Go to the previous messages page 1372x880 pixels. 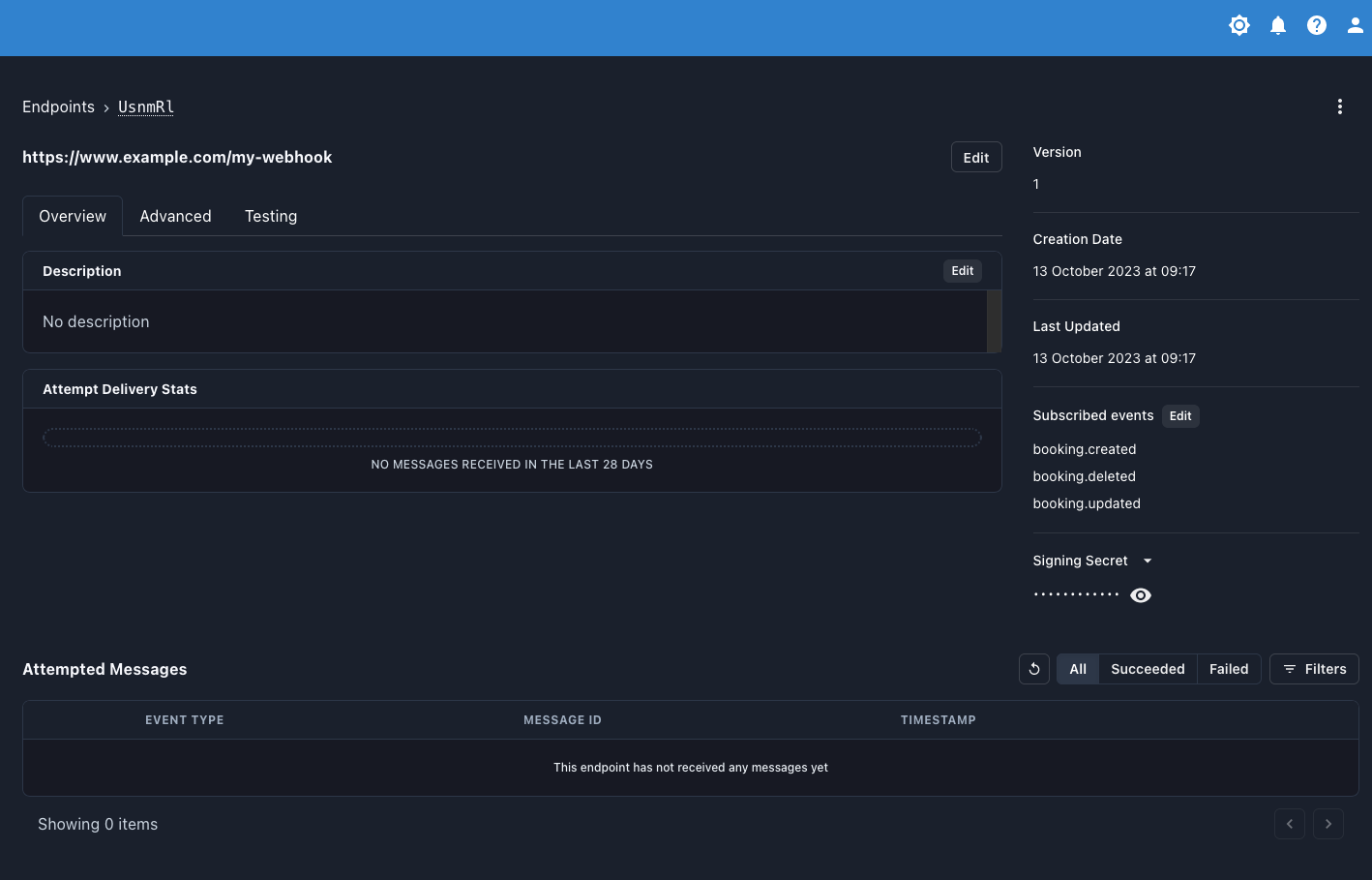click(1289, 824)
